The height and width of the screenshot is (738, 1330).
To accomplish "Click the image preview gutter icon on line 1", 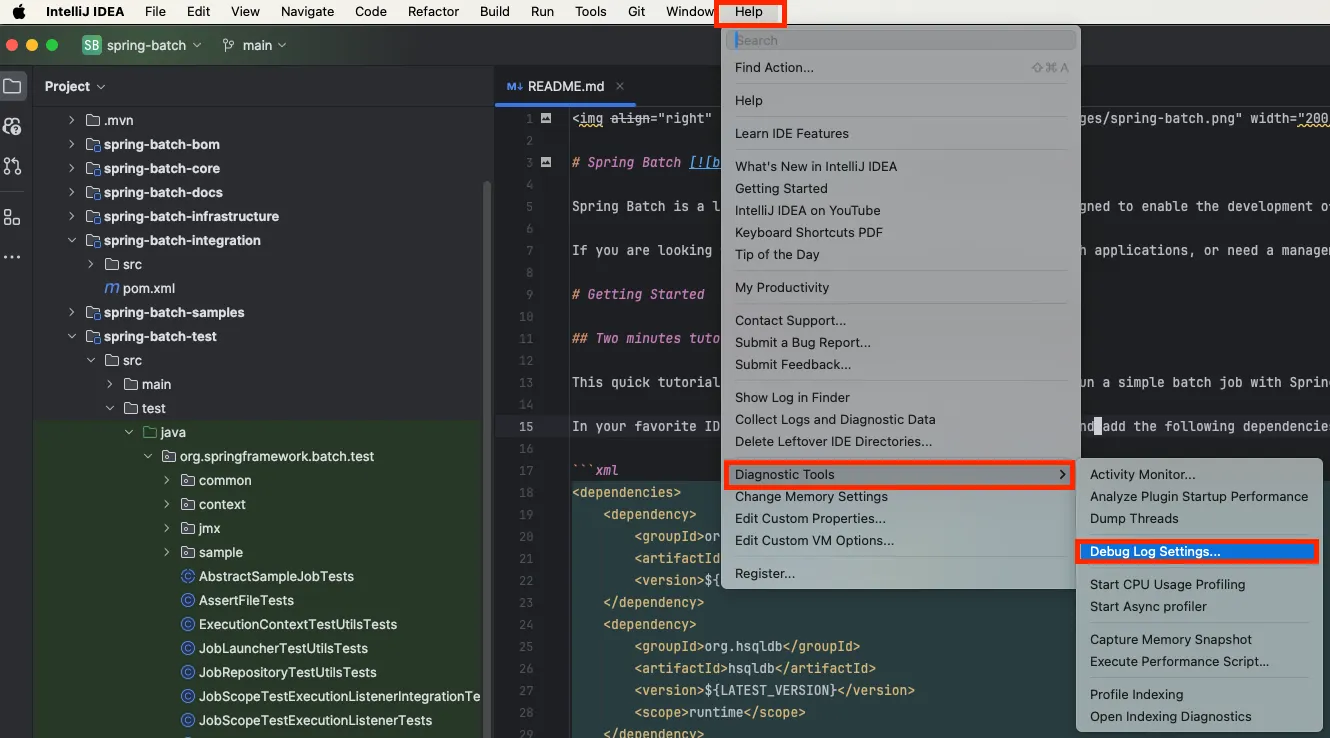I will pyautogui.click(x=546, y=118).
